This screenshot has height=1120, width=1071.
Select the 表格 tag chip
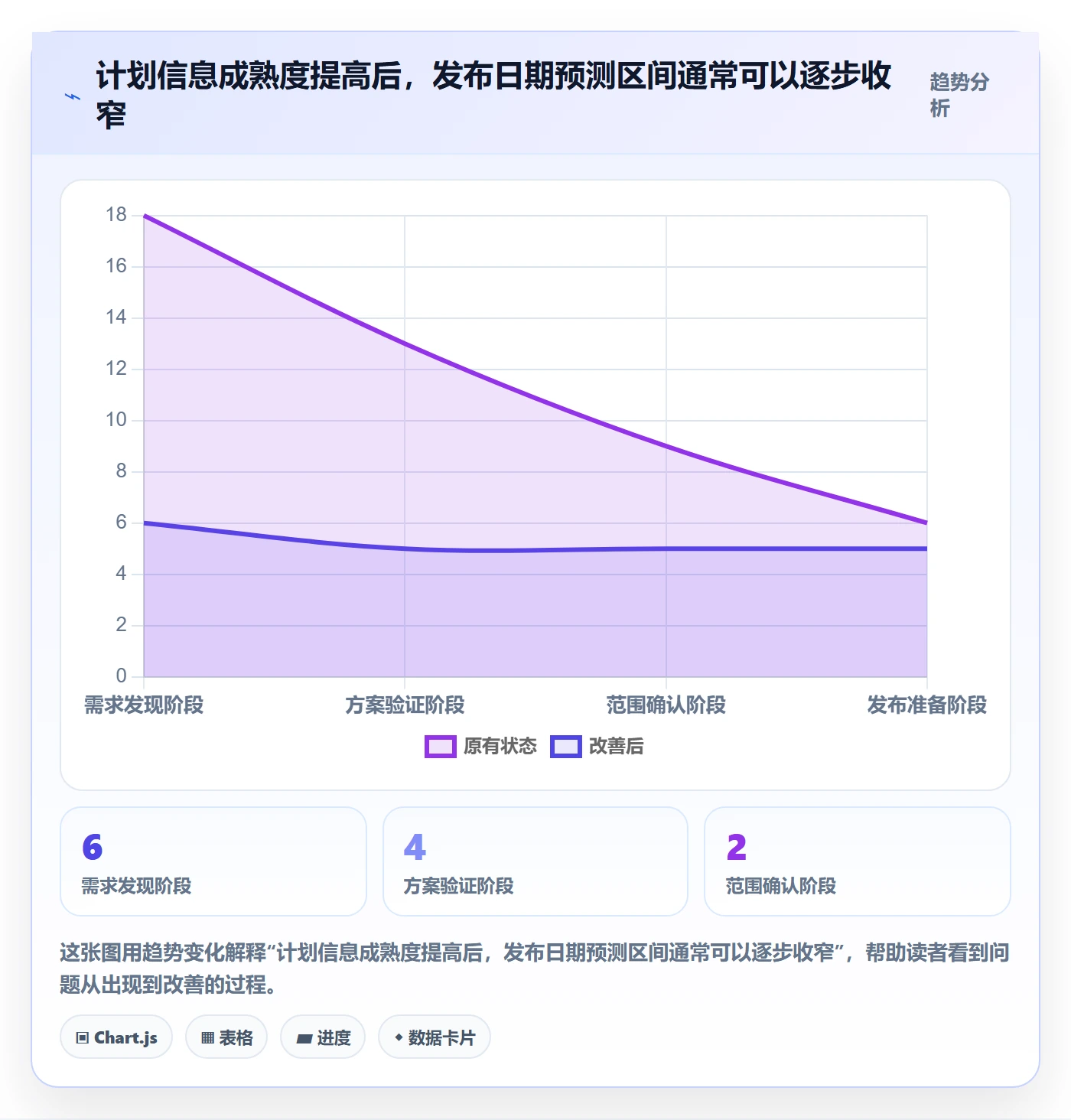point(226,1037)
